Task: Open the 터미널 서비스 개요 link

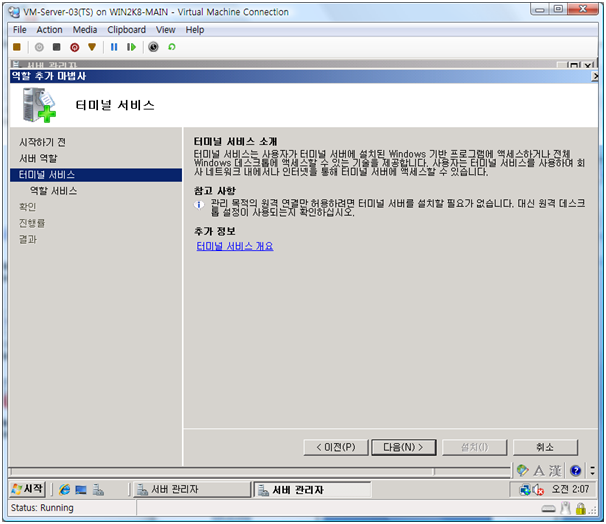Action: pyautogui.click(x=235, y=246)
